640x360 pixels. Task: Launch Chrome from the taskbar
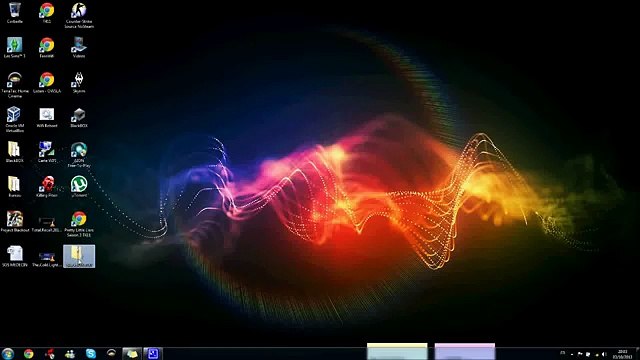pos(29,353)
